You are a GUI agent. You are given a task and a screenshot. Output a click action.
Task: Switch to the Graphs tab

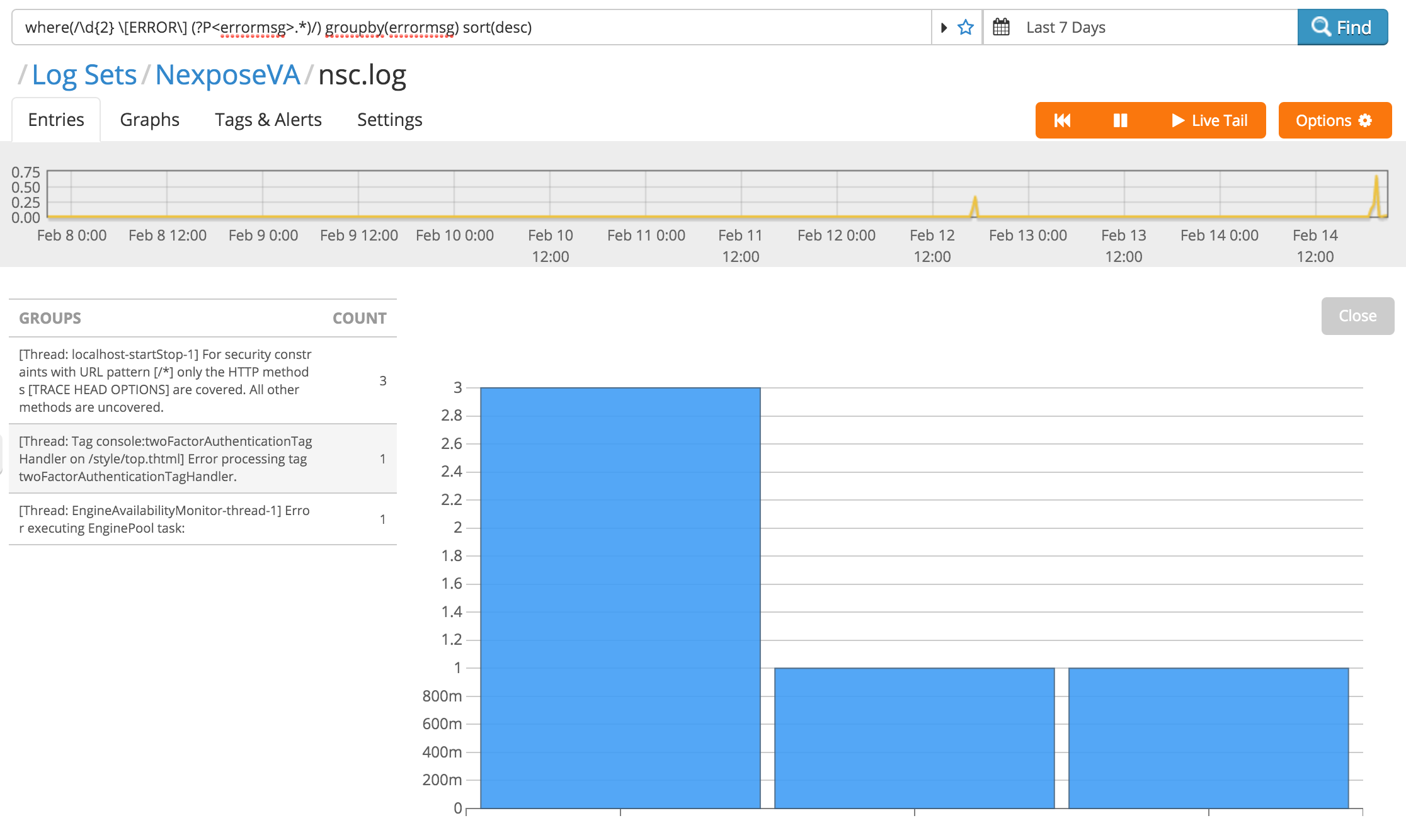[x=149, y=120]
